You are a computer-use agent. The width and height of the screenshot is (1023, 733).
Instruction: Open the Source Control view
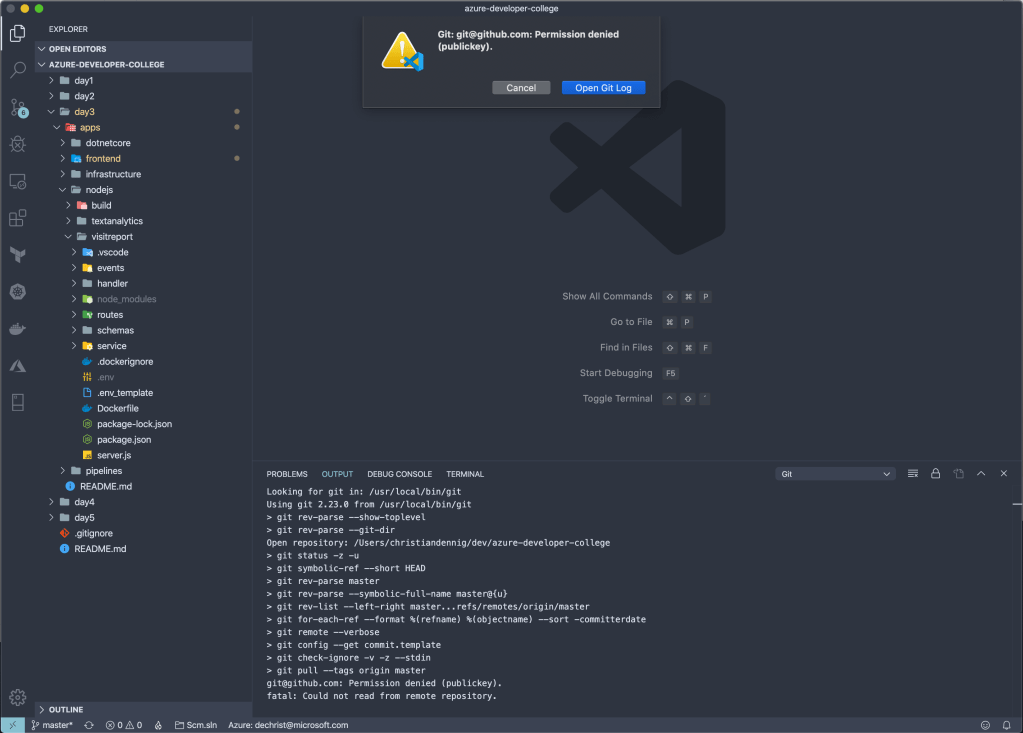[18, 107]
